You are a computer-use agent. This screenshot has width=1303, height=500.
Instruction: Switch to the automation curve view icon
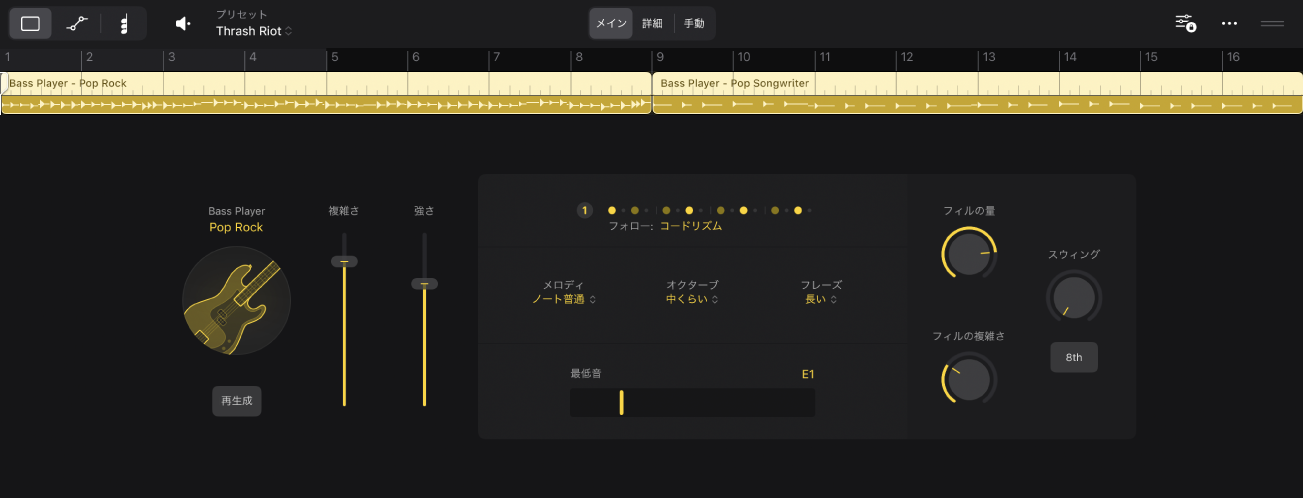(77, 23)
